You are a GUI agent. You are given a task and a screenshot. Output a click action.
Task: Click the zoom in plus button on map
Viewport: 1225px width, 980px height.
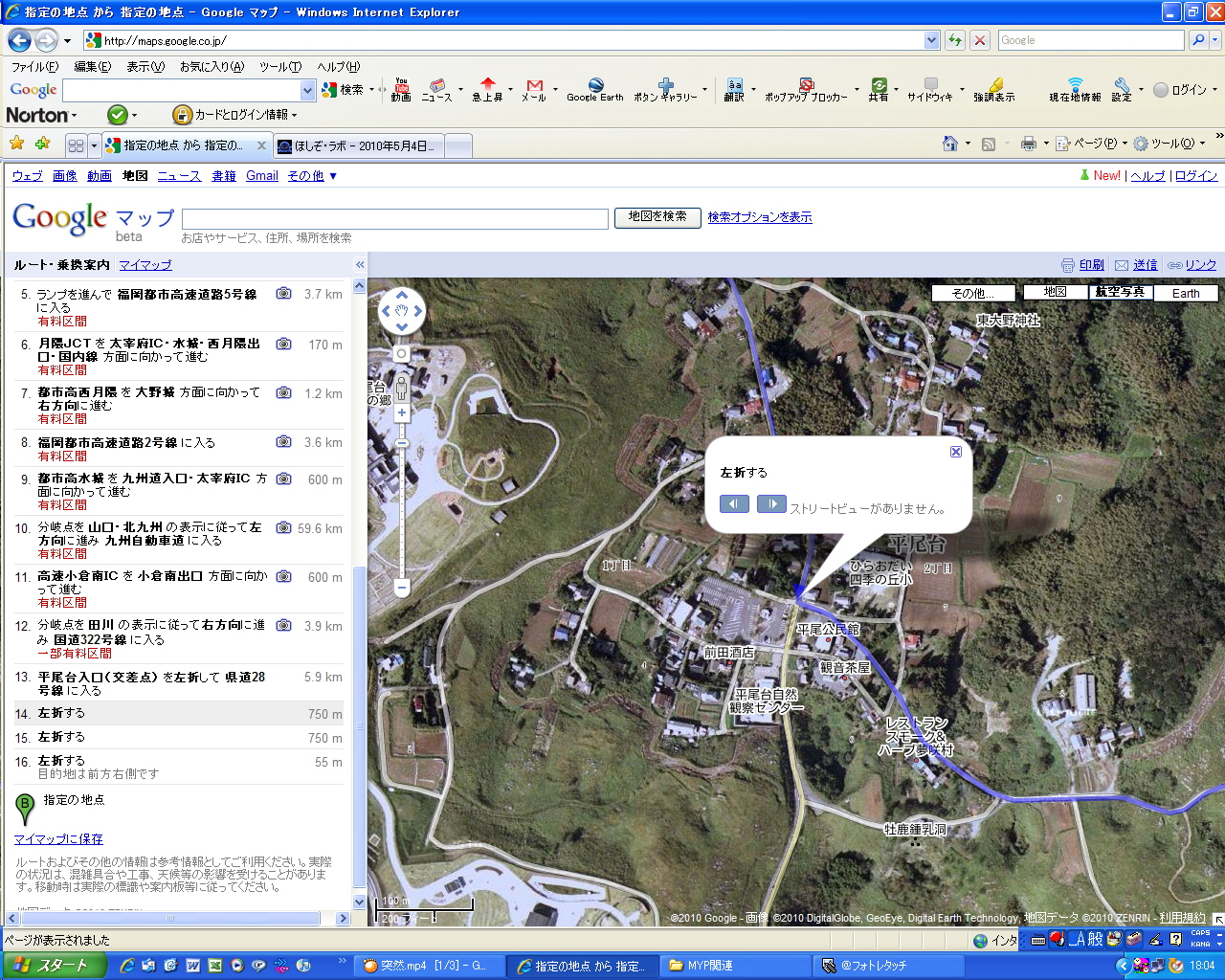(x=402, y=413)
